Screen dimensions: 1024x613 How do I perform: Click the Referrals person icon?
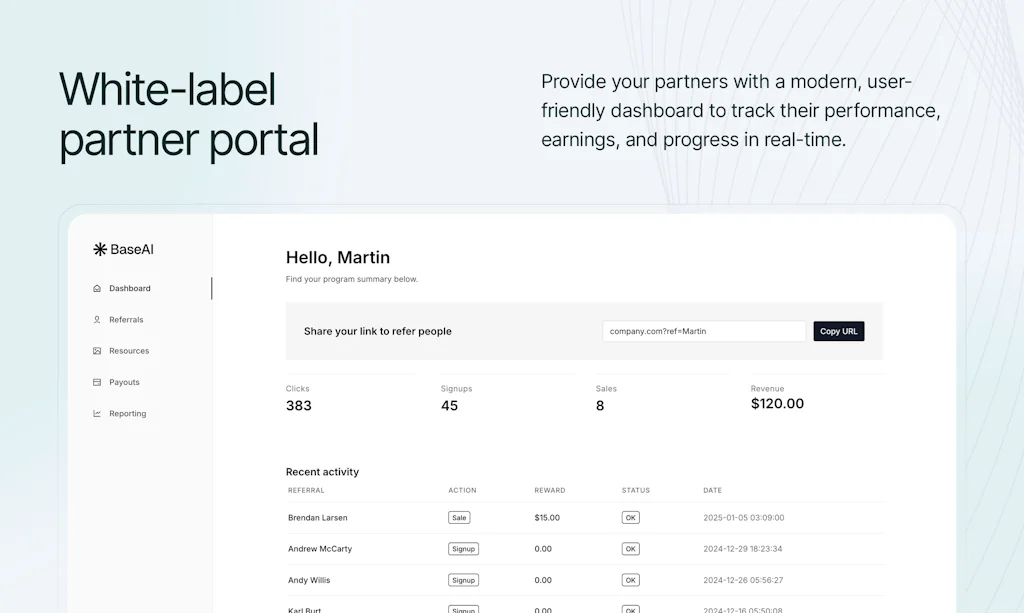(96, 319)
